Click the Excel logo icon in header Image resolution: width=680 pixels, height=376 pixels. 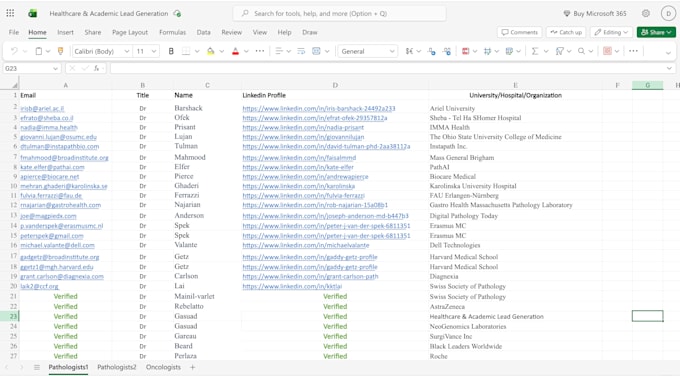pos(33,13)
